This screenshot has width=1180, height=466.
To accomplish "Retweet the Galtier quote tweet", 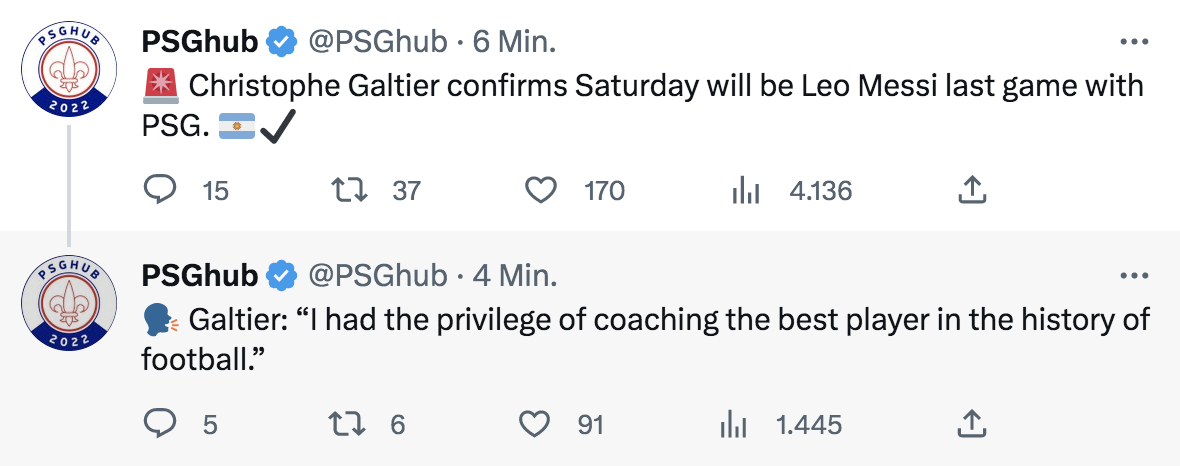I will (346, 424).
